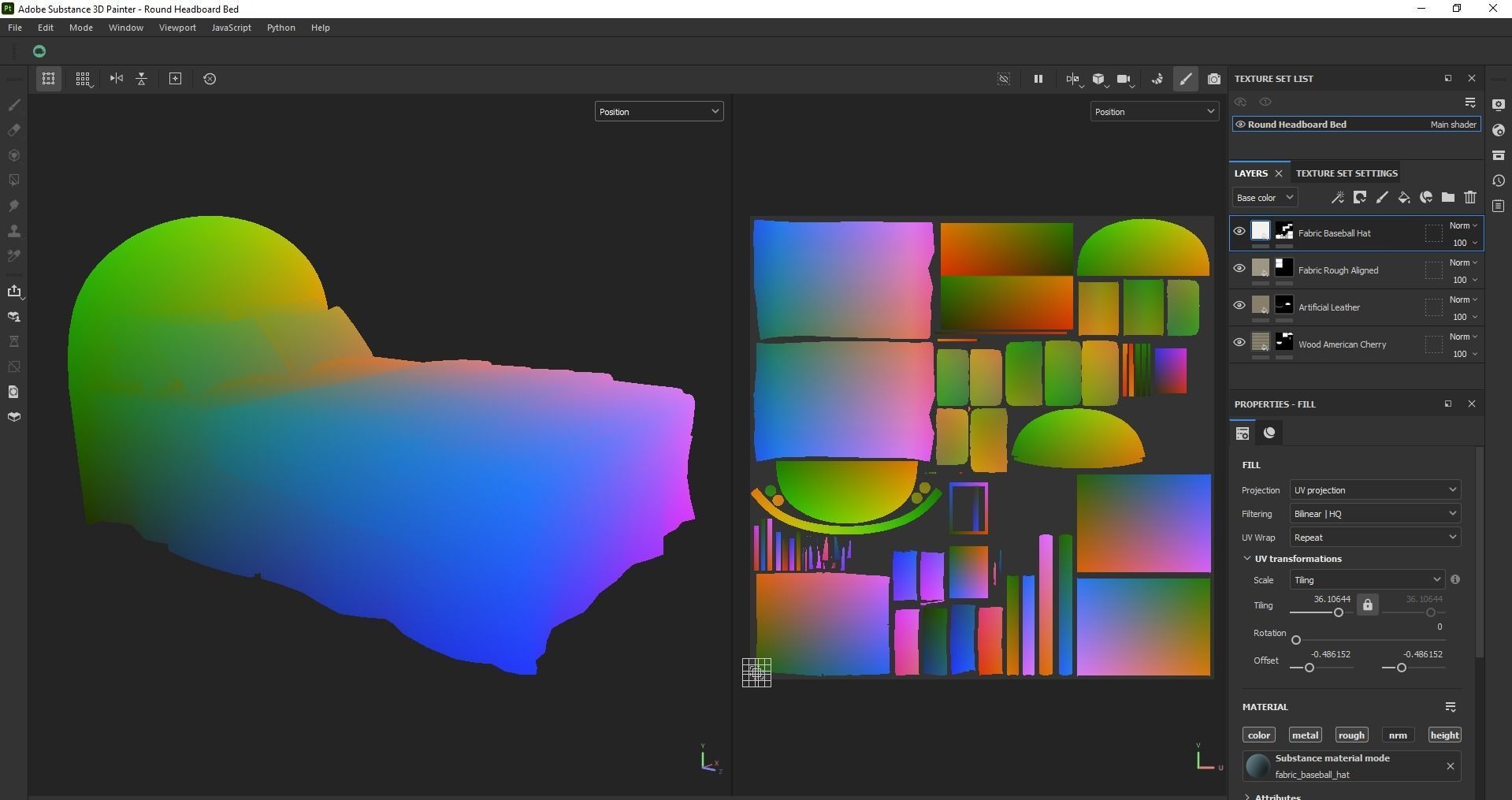1512x800 pixels.
Task: Add a fill layer with bucket icon
Action: (1404, 198)
